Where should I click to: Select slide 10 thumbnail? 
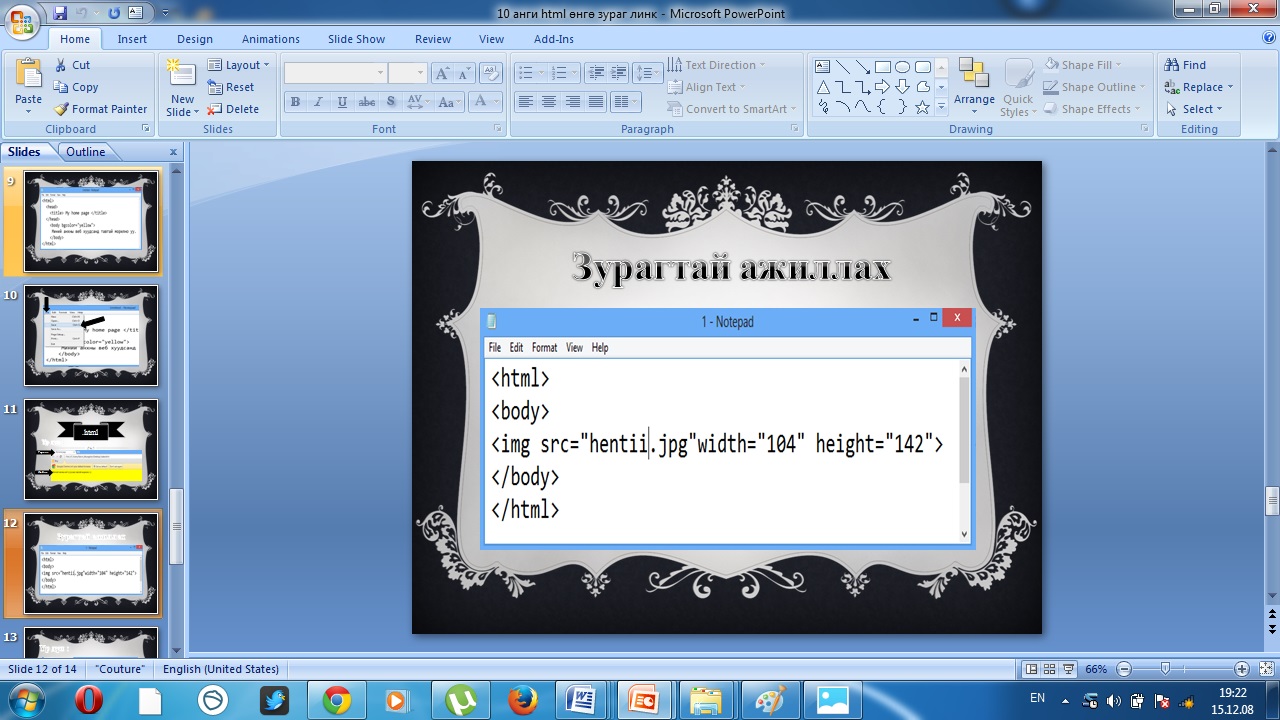pos(91,336)
